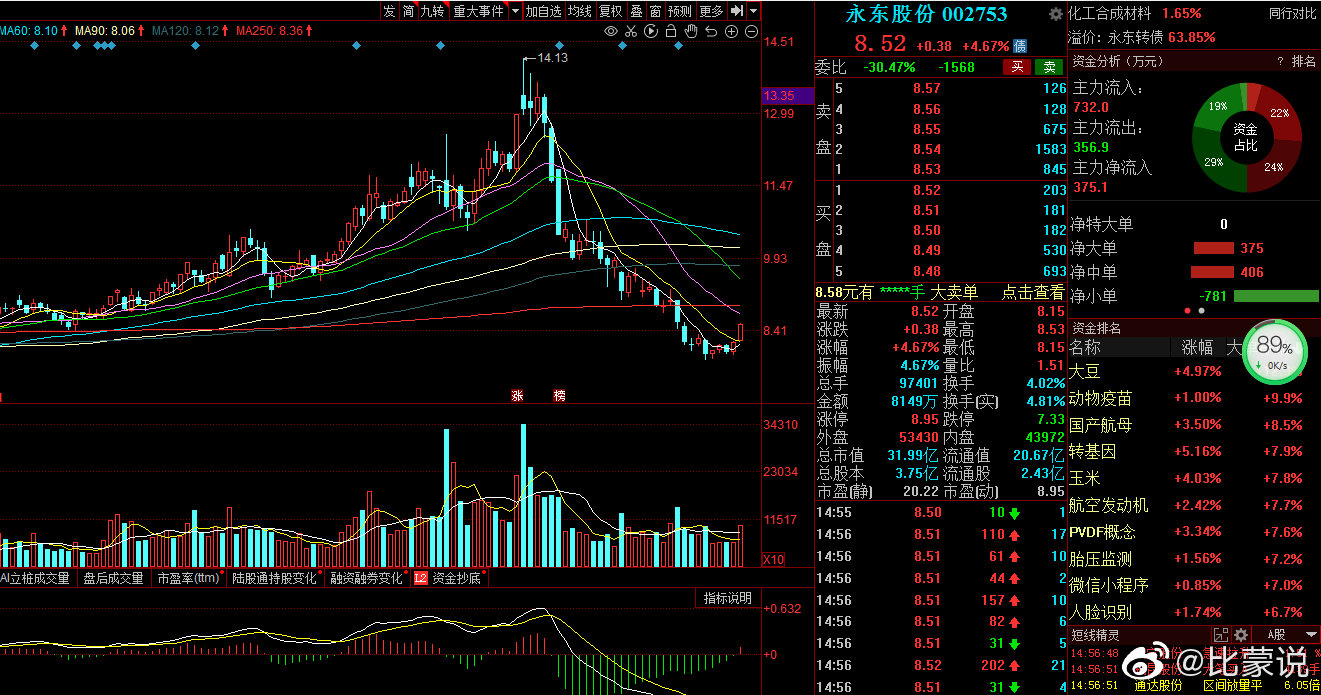The image size is (1321, 695).
Task: Click the undo arrow icon
Action: [x=711, y=32]
